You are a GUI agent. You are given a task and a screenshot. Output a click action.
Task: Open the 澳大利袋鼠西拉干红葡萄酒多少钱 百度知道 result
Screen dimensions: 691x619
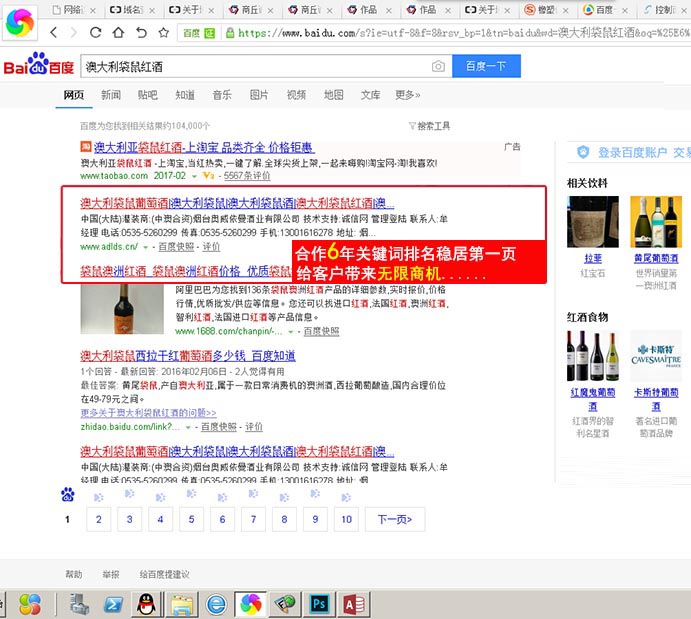click(188, 356)
